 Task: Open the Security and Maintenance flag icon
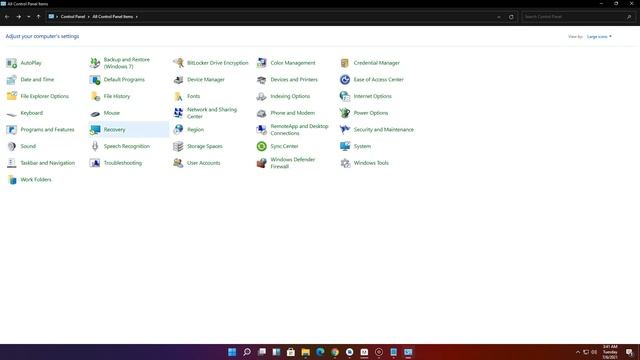click(345, 130)
